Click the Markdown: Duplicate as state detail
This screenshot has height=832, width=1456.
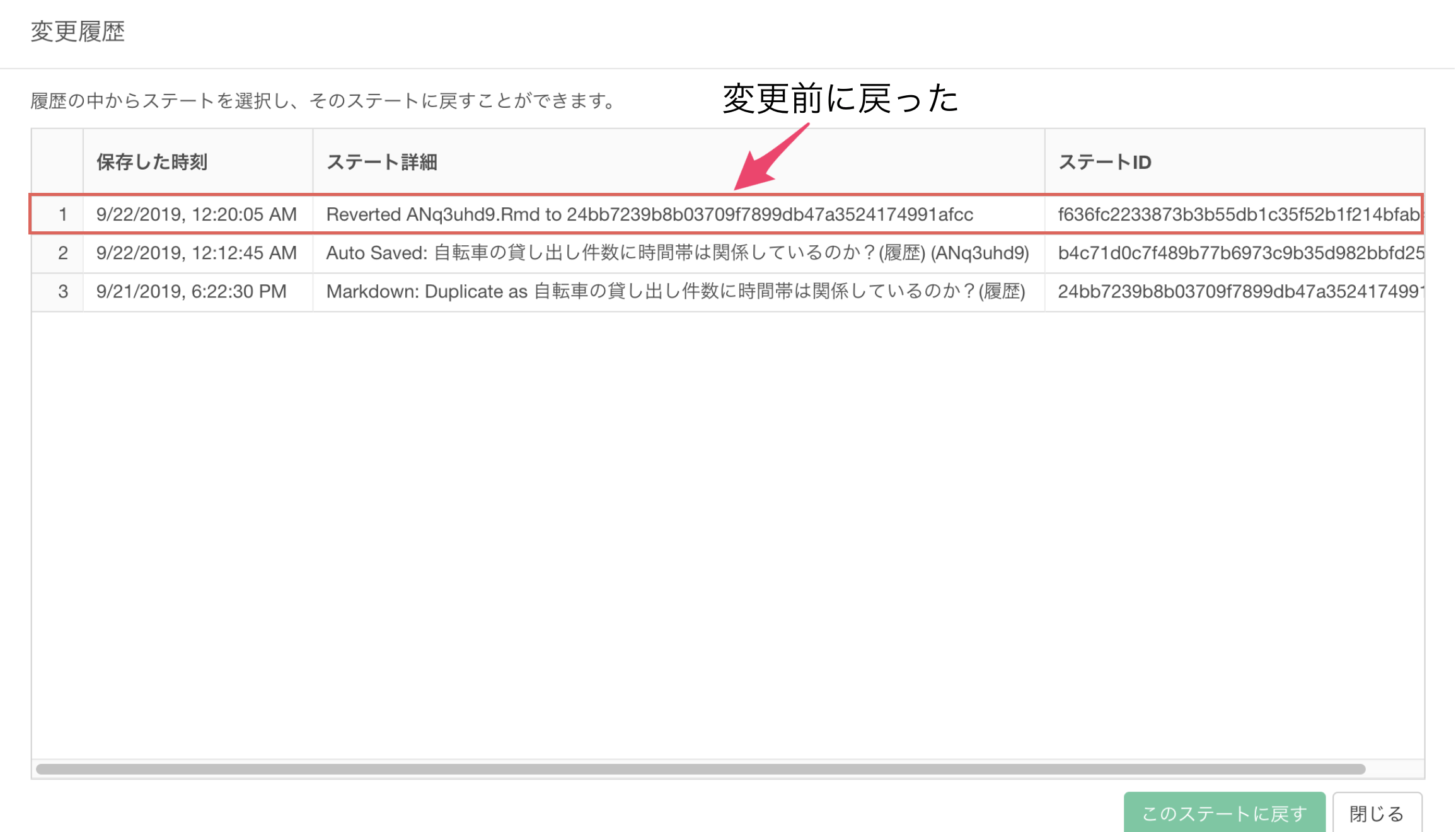tap(676, 291)
